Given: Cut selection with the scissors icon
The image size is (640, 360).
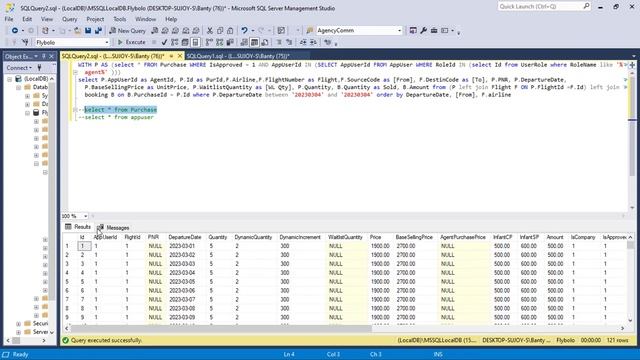Looking at the screenshot, I should click(x=210, y=31).
